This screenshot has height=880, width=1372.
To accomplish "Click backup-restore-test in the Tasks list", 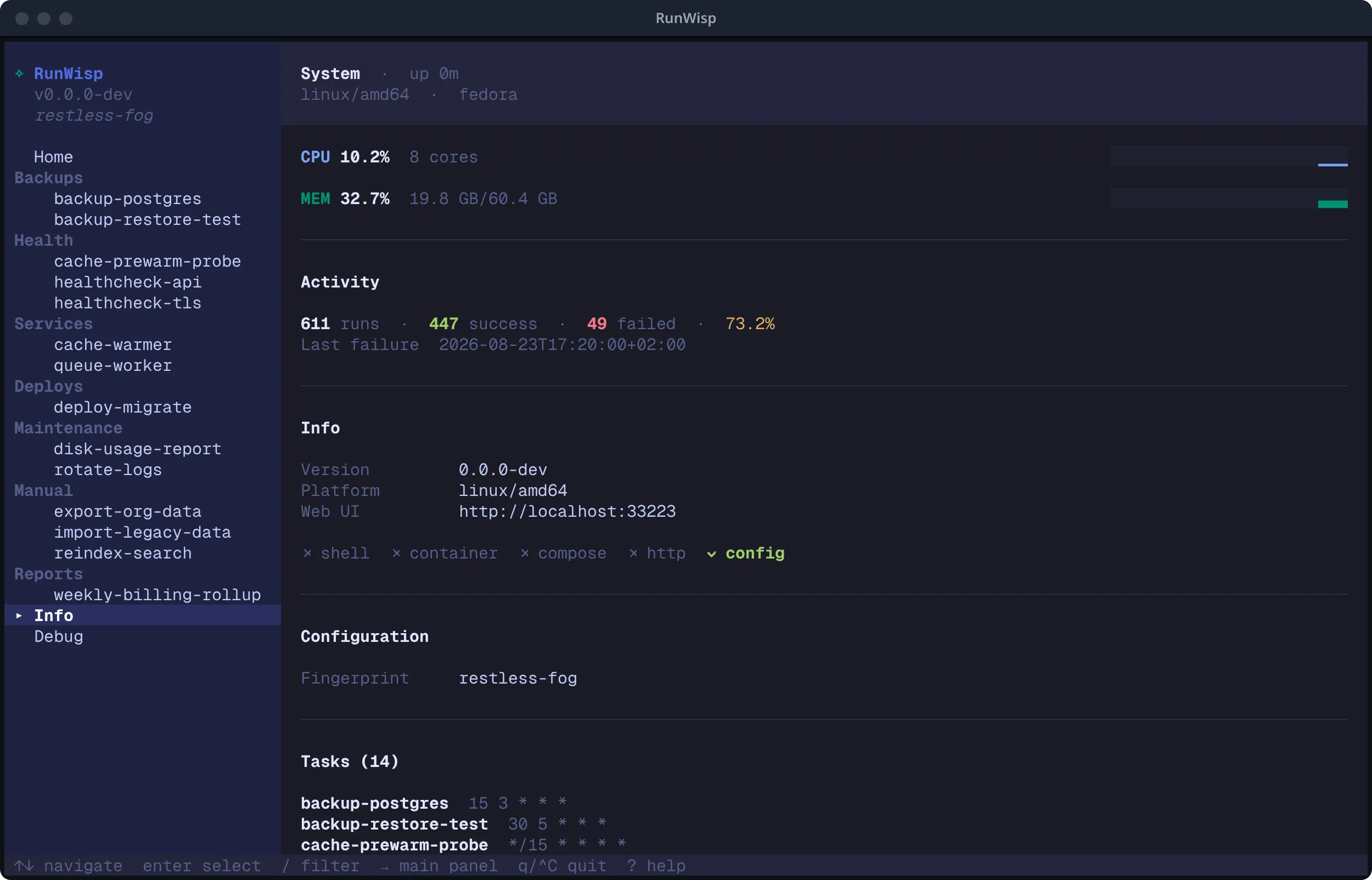I will tap(394, 824).
